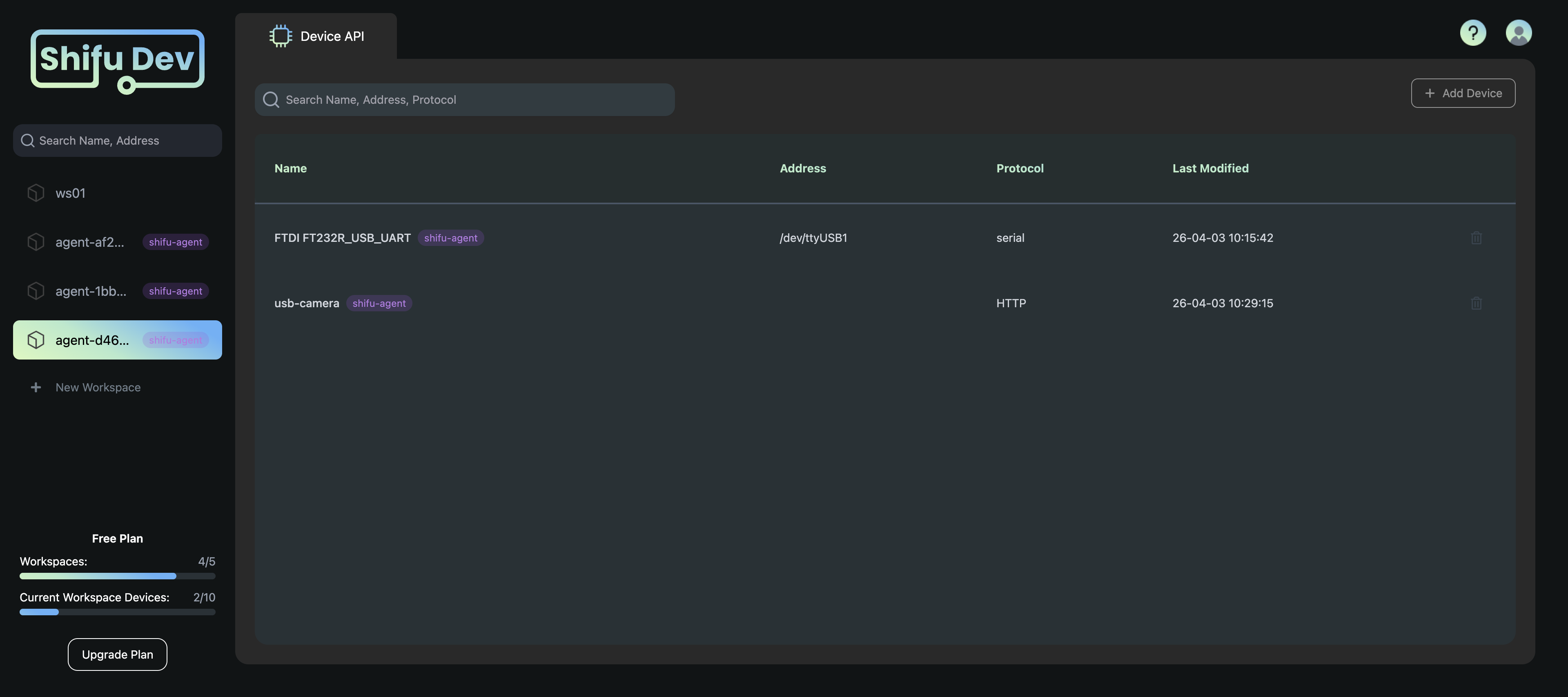Image resolution: width=1568 pixels, height=697 pixels.
Task: Select the highlighted agent-d46 workspace
Action: click(91, 340)
